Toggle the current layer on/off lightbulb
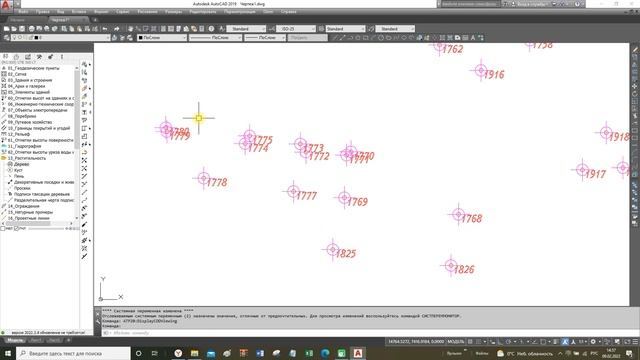The width and height of the screenshot is (640, 360). point(14,38)
